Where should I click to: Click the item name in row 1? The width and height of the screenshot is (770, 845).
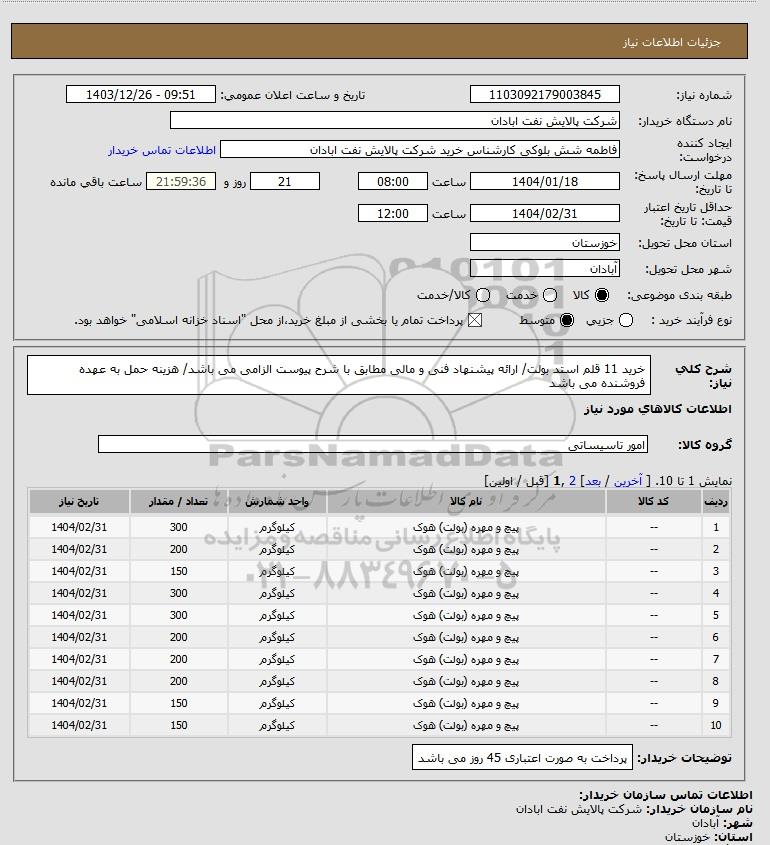tap(466, 528)
